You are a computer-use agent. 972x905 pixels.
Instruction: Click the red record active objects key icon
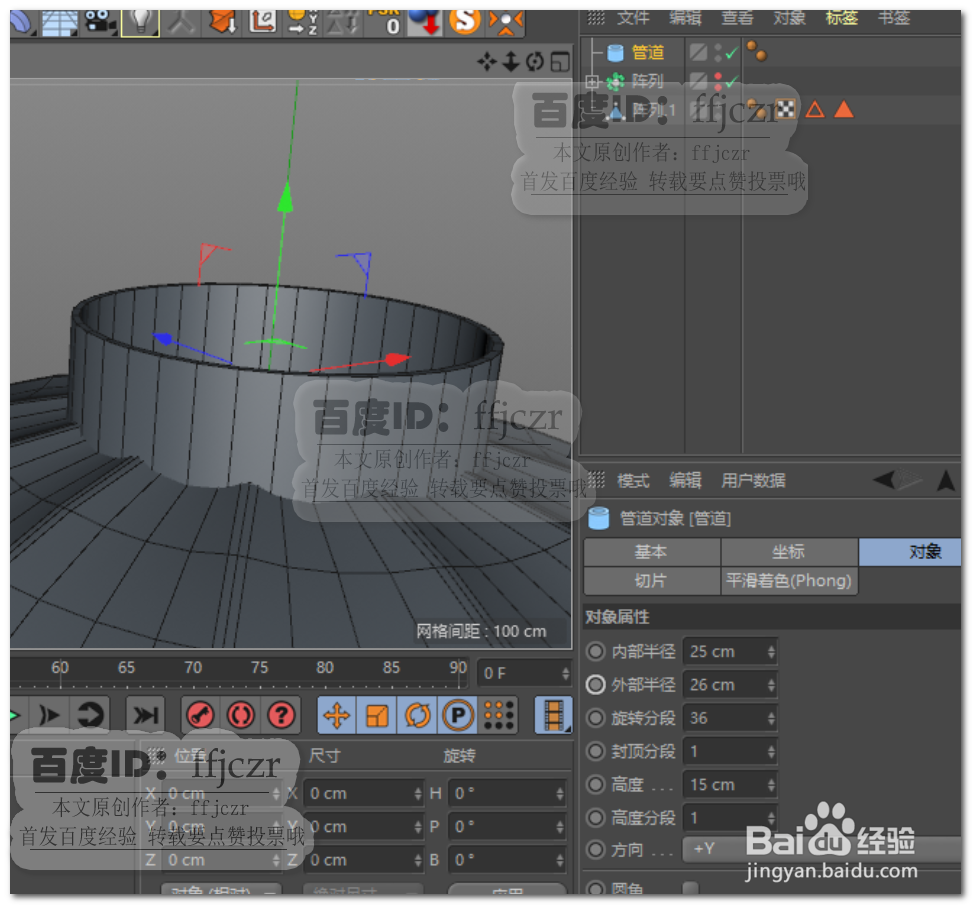(200, 715)
